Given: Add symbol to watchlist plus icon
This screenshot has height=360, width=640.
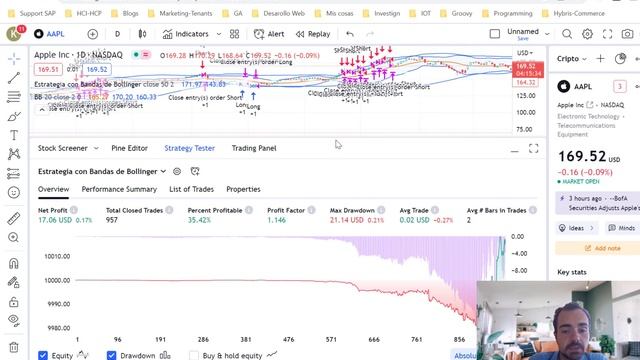Looking at the screenshot, I should click(600, 59).
